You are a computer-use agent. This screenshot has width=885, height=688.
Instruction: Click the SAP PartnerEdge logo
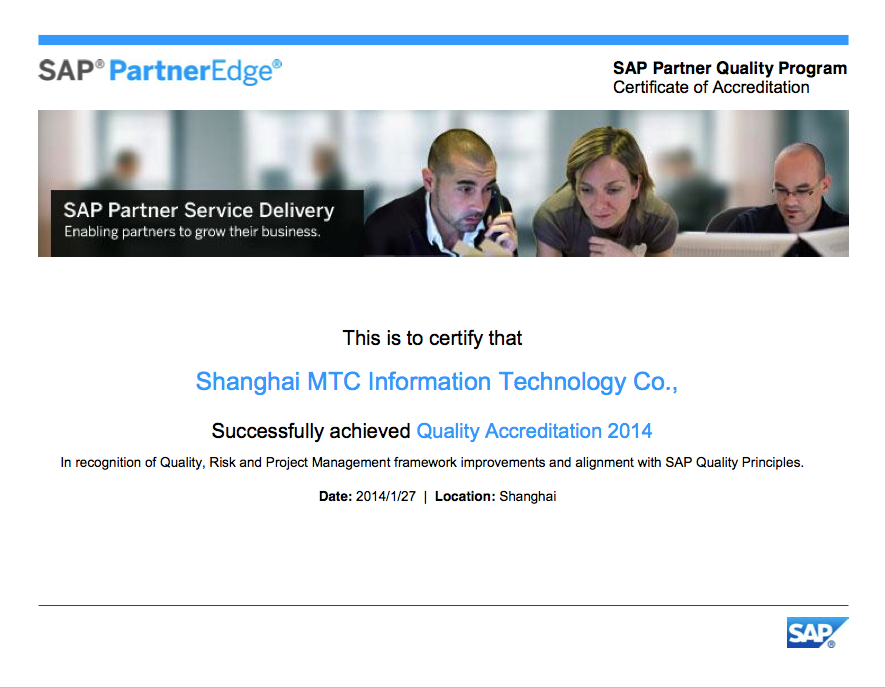[x=160, y=72]
